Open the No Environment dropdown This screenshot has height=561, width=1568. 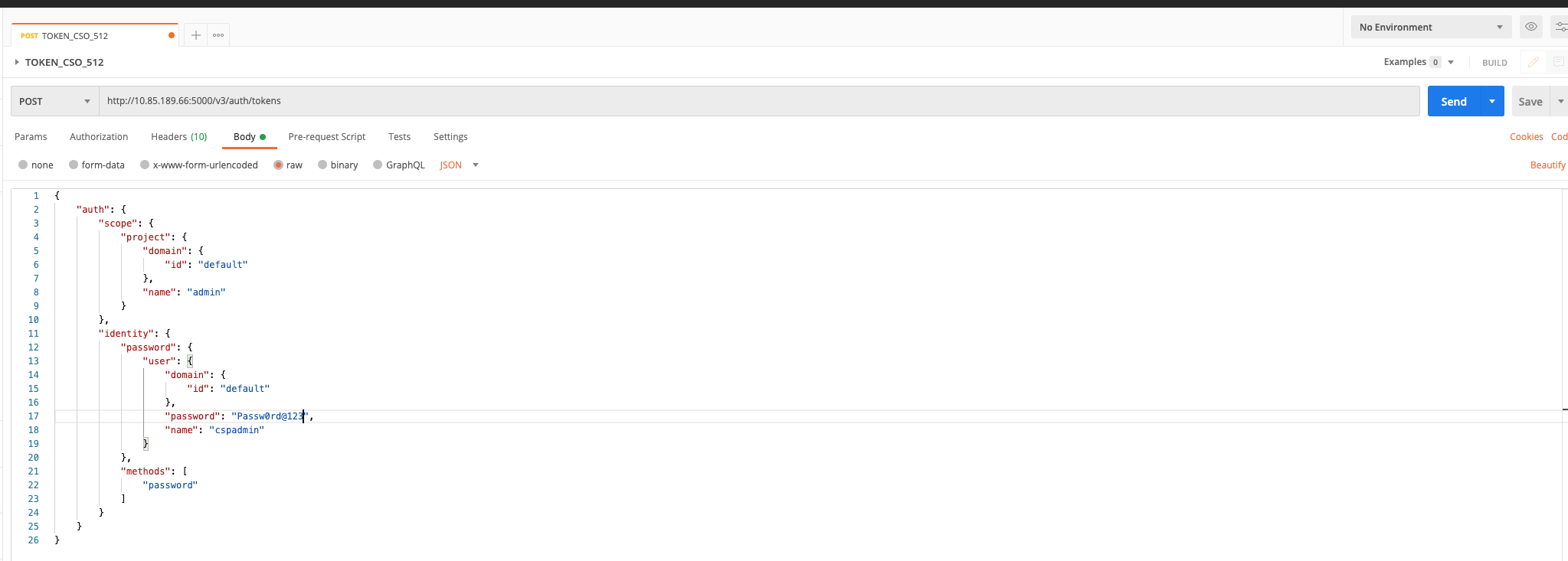pos(1429,27)
